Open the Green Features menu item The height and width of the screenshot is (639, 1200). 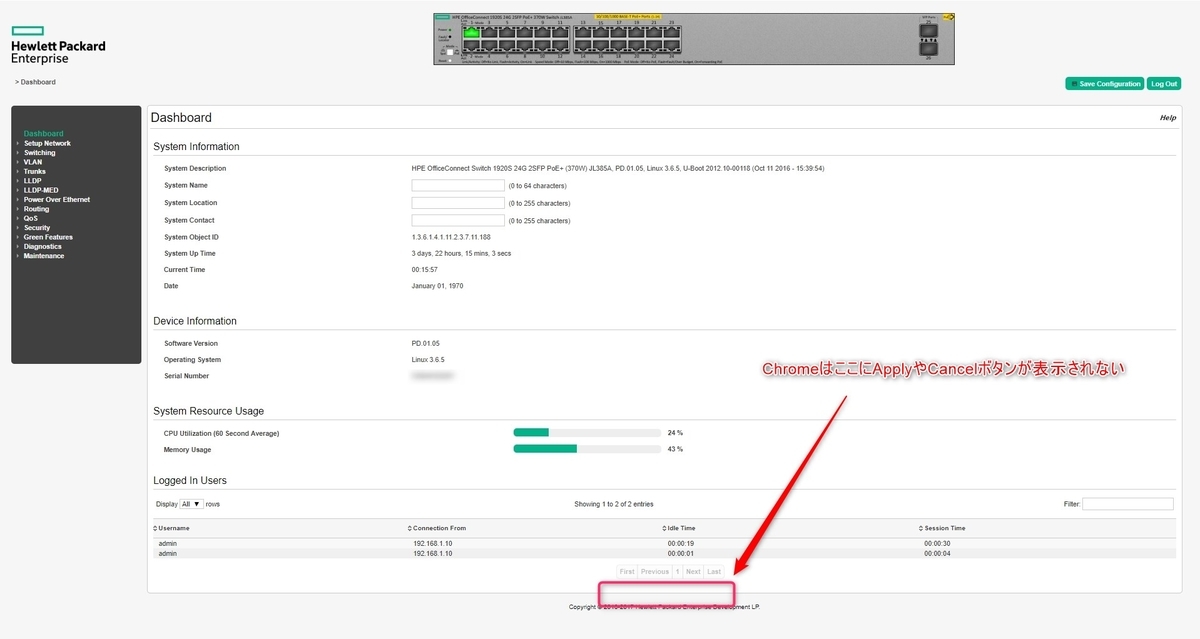click(48, 237)
